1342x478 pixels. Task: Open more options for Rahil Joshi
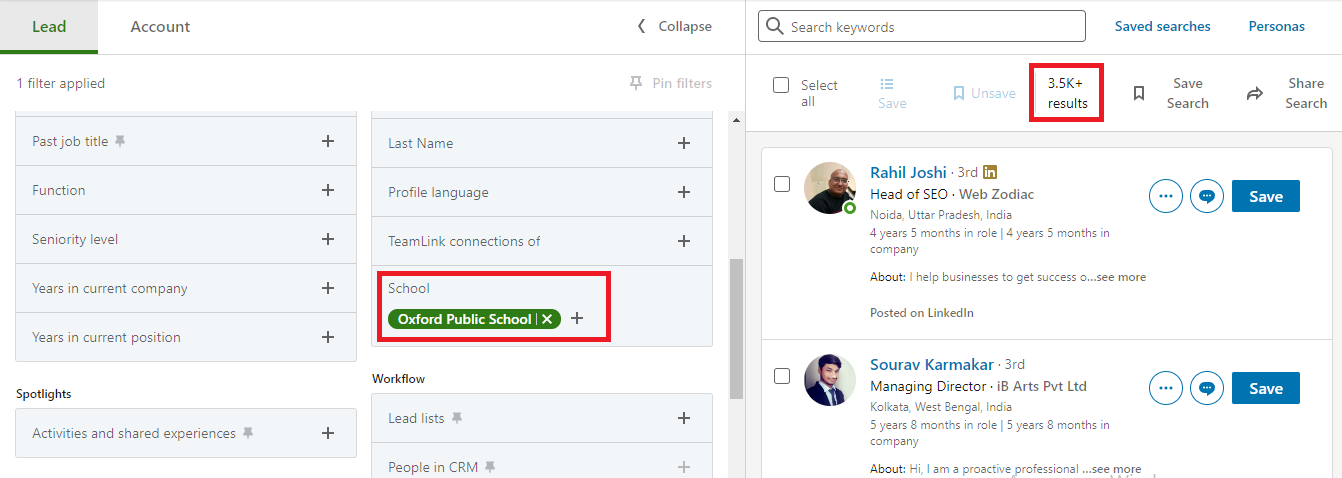[x=1166, y=196]
